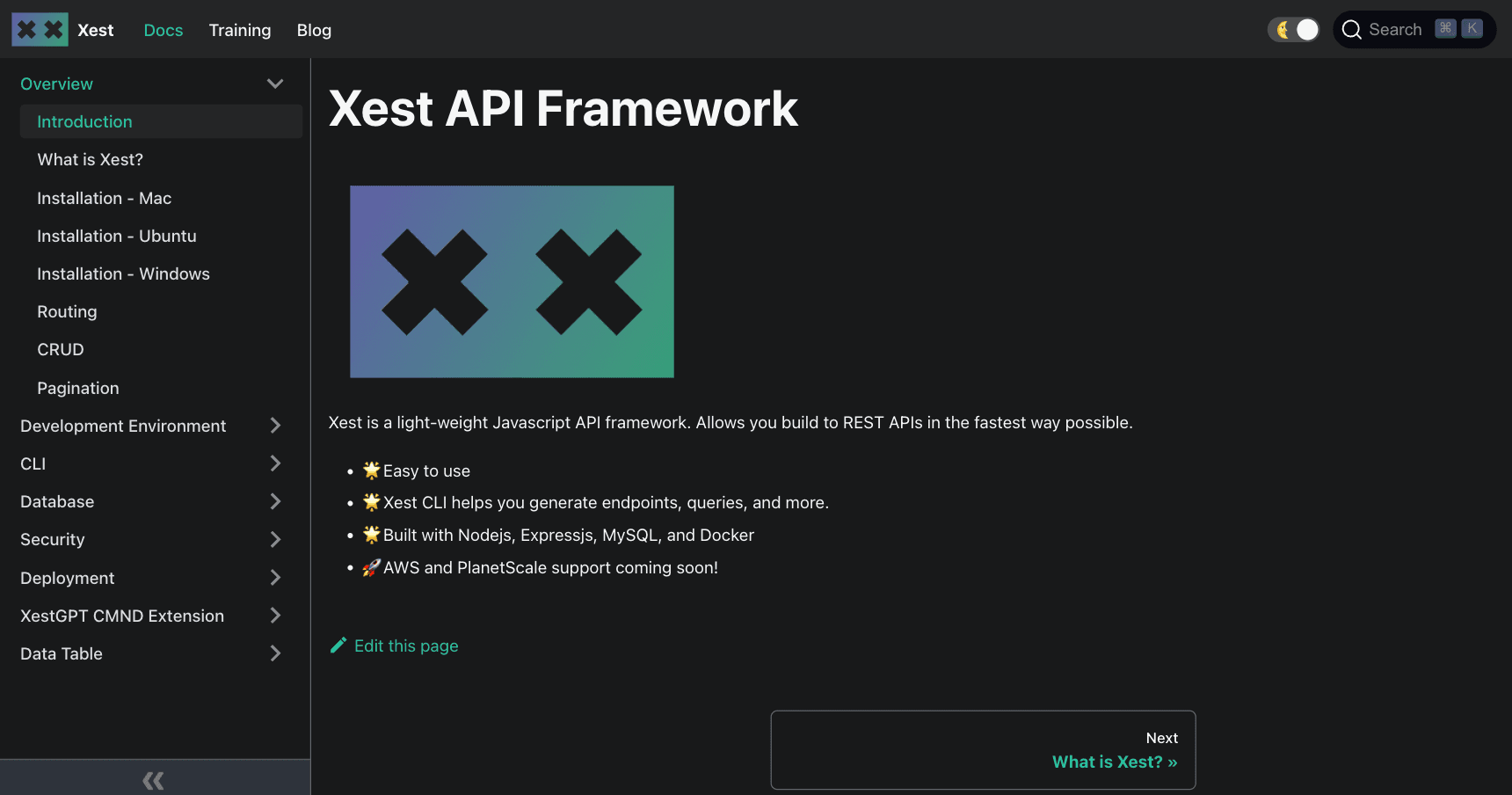
Task: Open the Training tab
Action: click(240, 30)
